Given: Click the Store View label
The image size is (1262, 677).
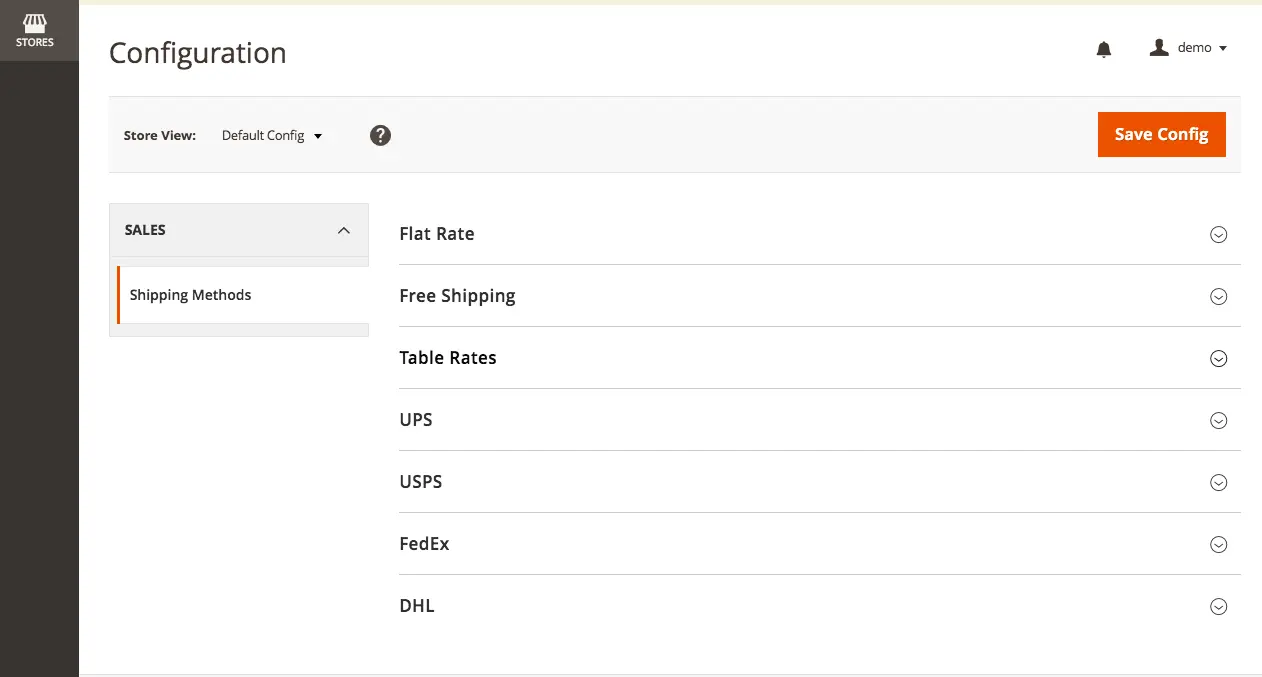Looking at the screenshot, I should (160, 135).
